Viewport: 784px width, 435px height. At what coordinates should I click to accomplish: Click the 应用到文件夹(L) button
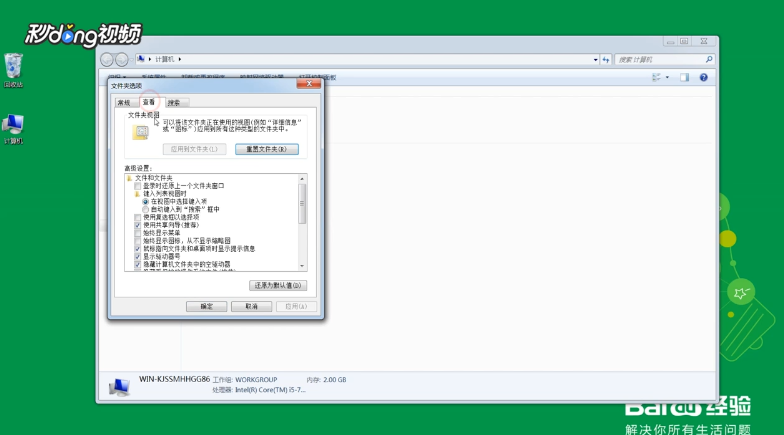(194, 149)
